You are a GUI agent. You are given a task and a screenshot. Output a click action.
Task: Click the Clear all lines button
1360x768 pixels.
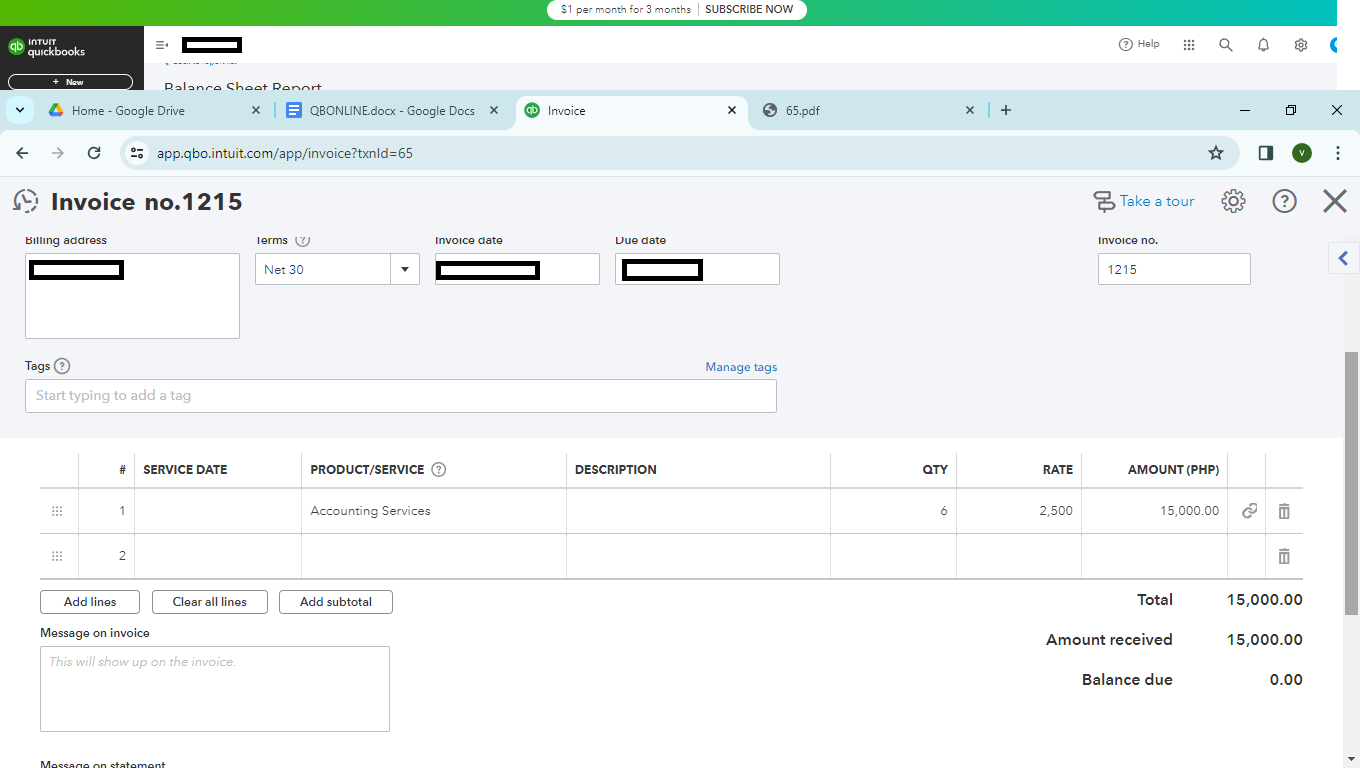pos(210,602)
